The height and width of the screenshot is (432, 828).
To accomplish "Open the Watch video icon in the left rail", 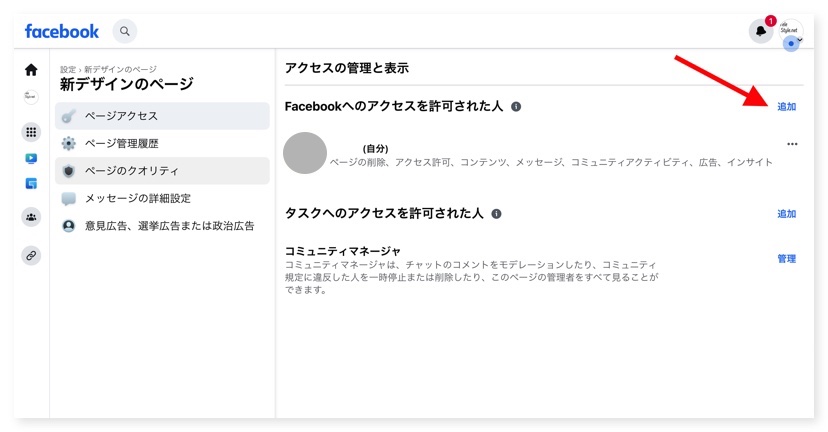I will tap(31, 158).
